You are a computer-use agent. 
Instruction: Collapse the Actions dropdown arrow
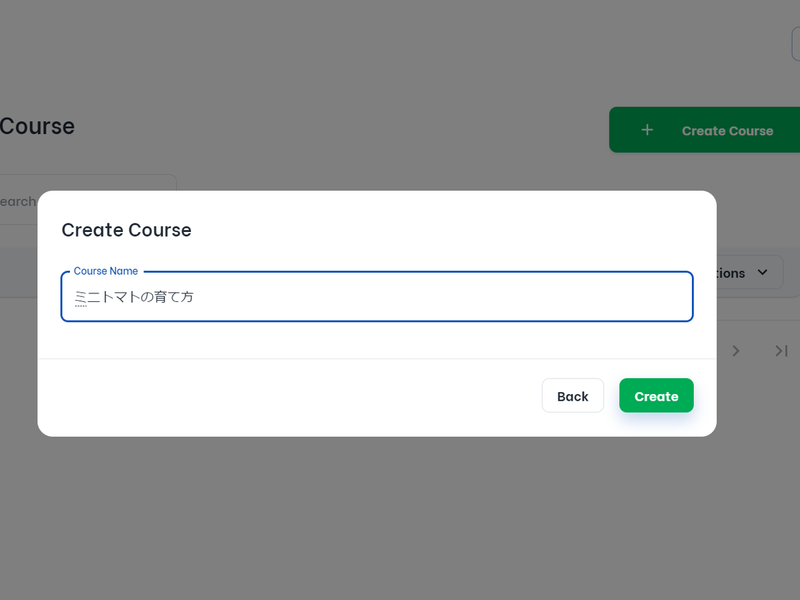[761, 272]
